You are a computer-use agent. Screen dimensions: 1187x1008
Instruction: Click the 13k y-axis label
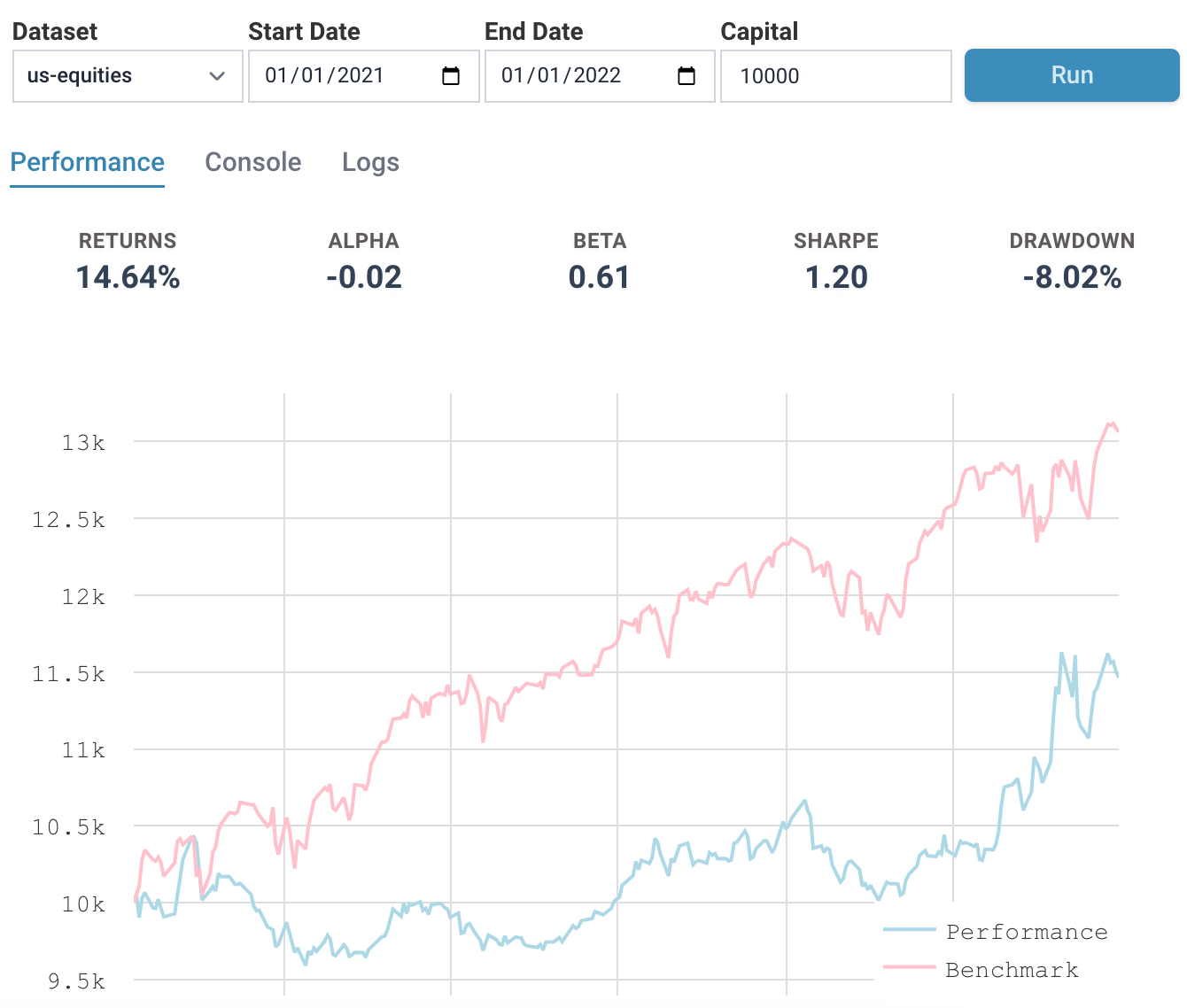83,443
